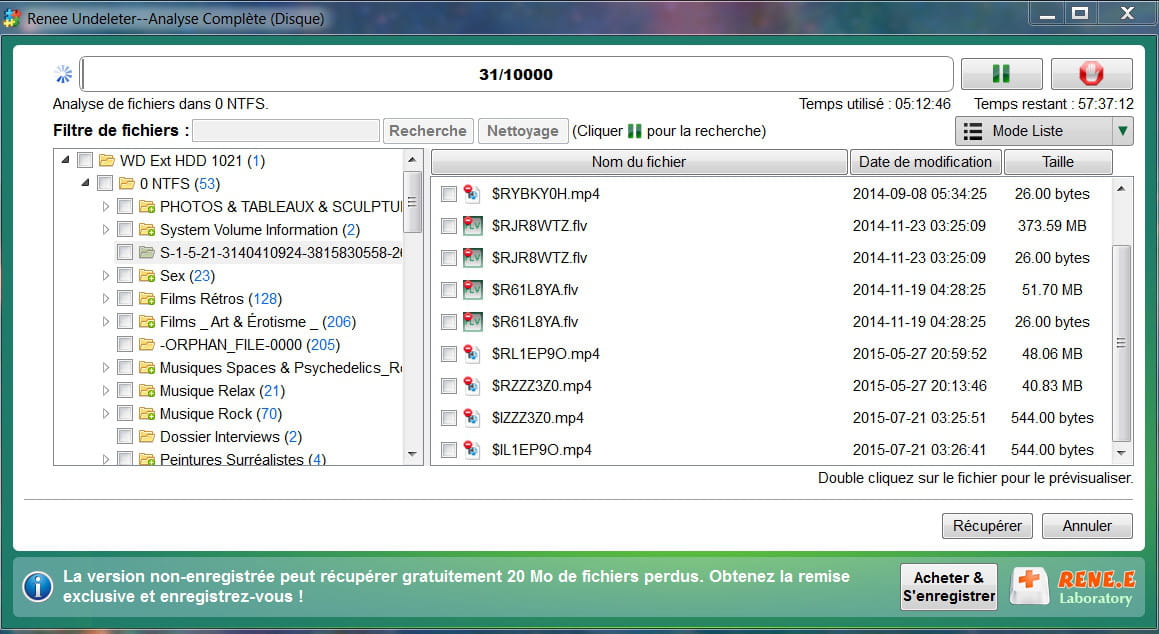The width and height of the screenshot is (1159, 634).
Task: Toggle checkbox for WD Ext HDD 1021
Action: [85, 161]
